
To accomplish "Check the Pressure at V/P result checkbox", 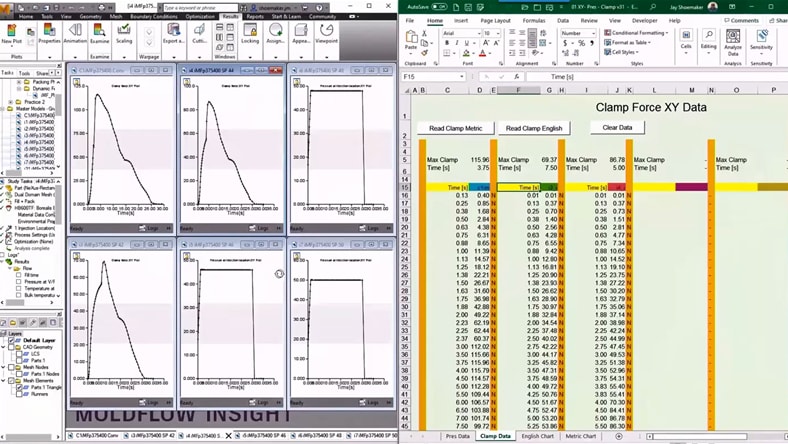I will (19, 282).
